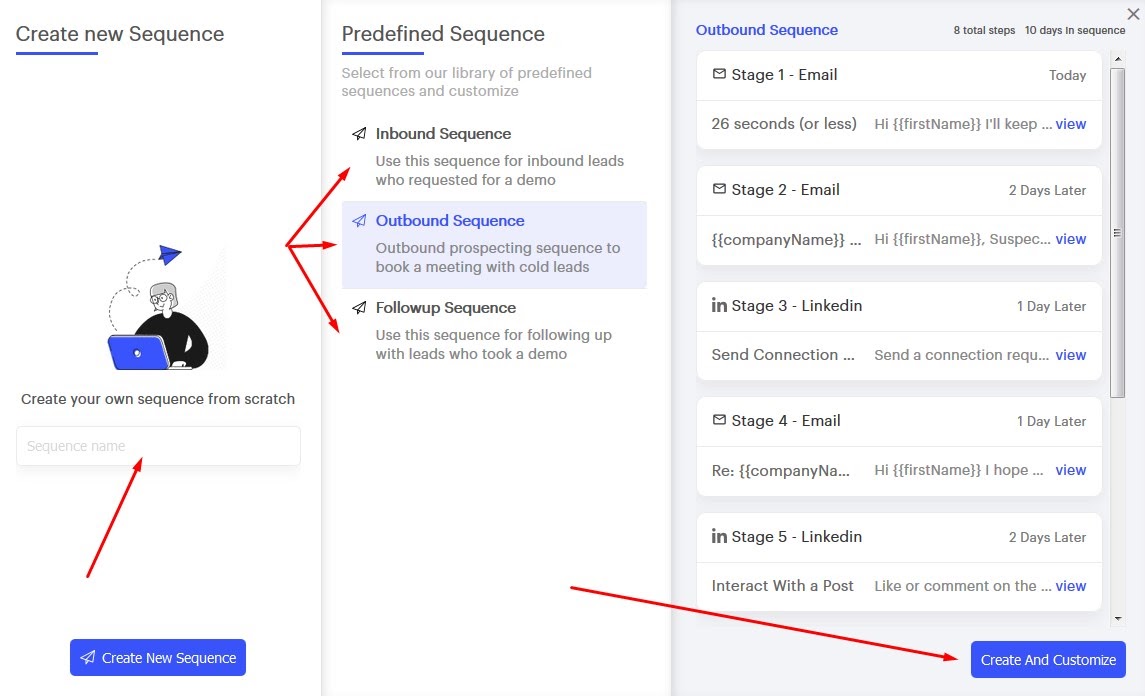
Task: Click the Inbound Sequence paper plane icon
Action: [359, 134]
